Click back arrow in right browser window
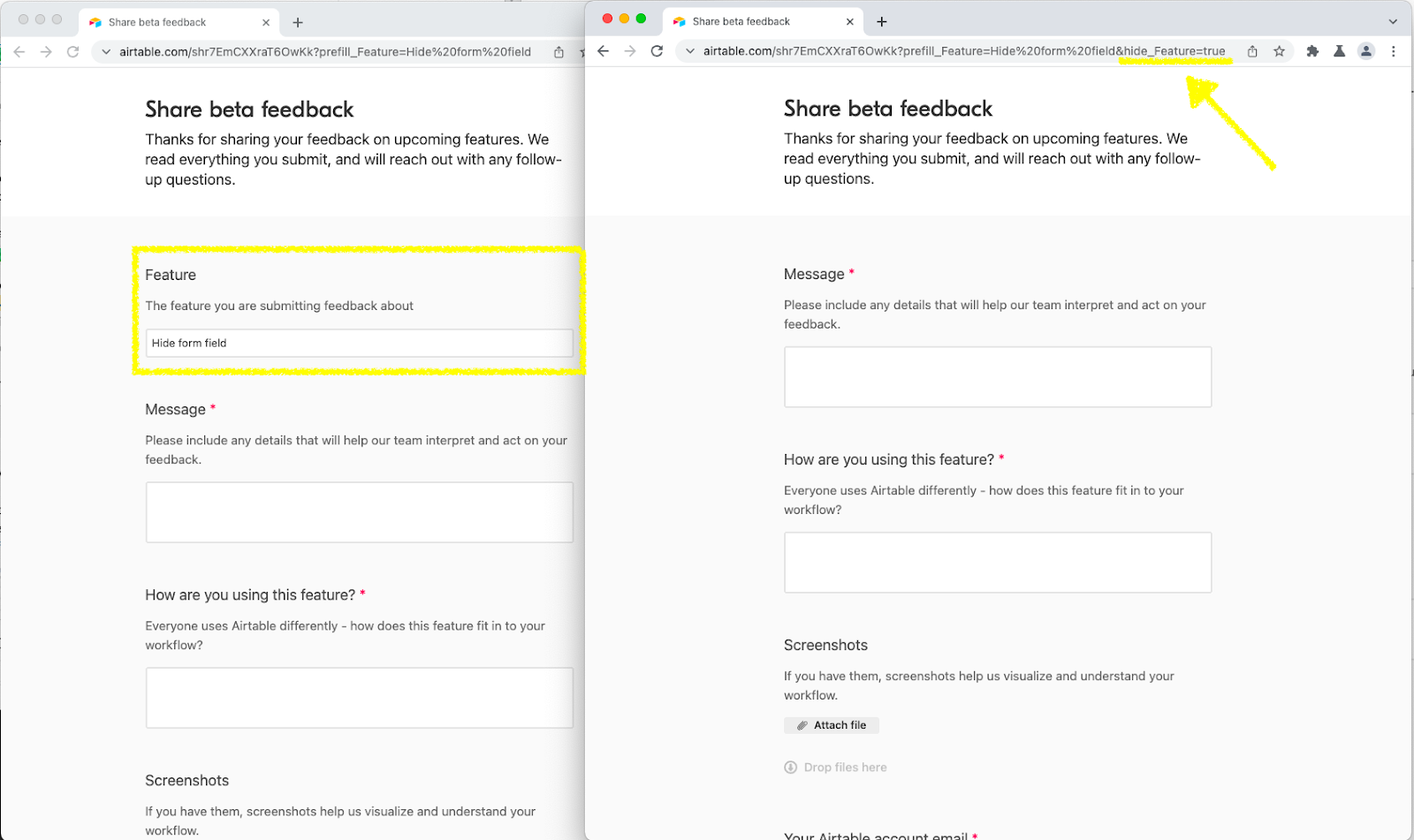Screen dimensions: 1414x840 tap(603, 51)
